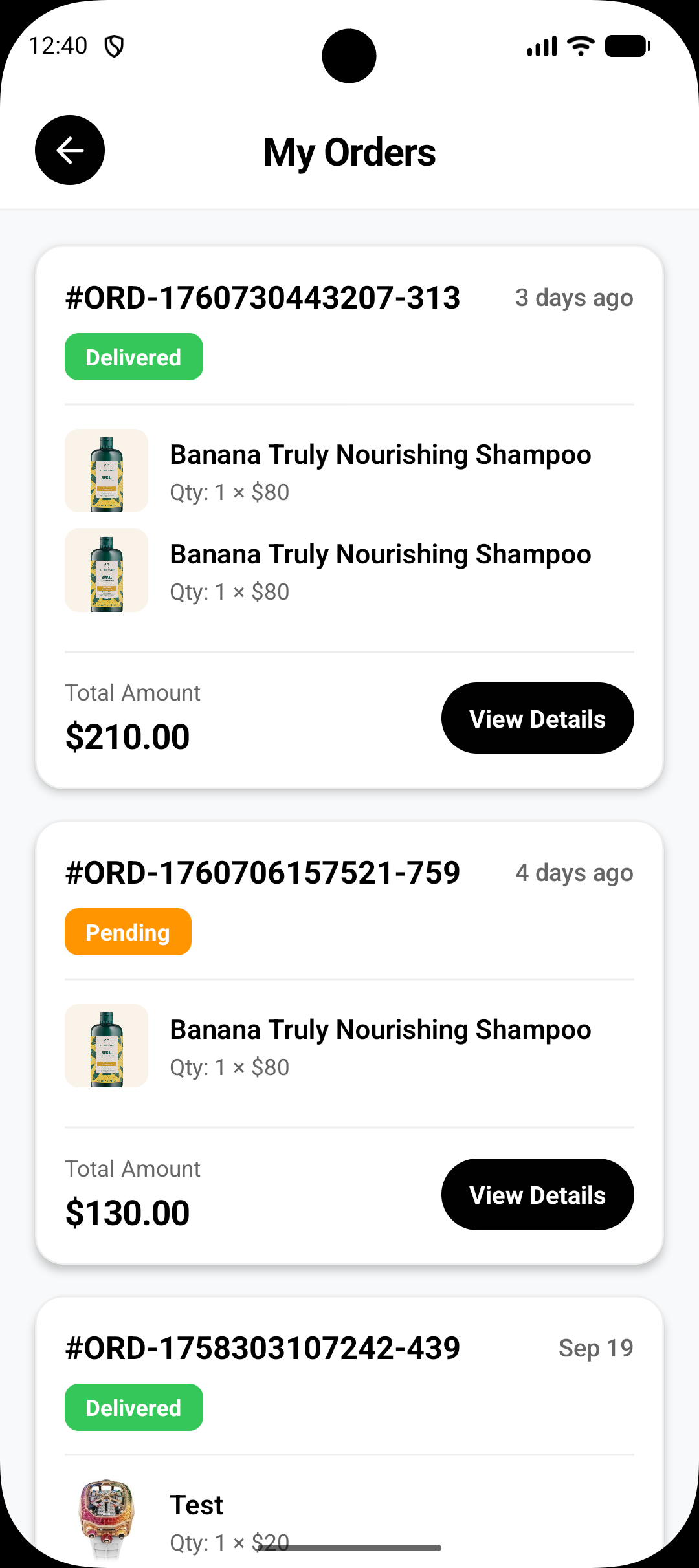This screenshot has width=699, height=1568.
Task: View Details for the $130.00 order
Action: point(537,1195)
